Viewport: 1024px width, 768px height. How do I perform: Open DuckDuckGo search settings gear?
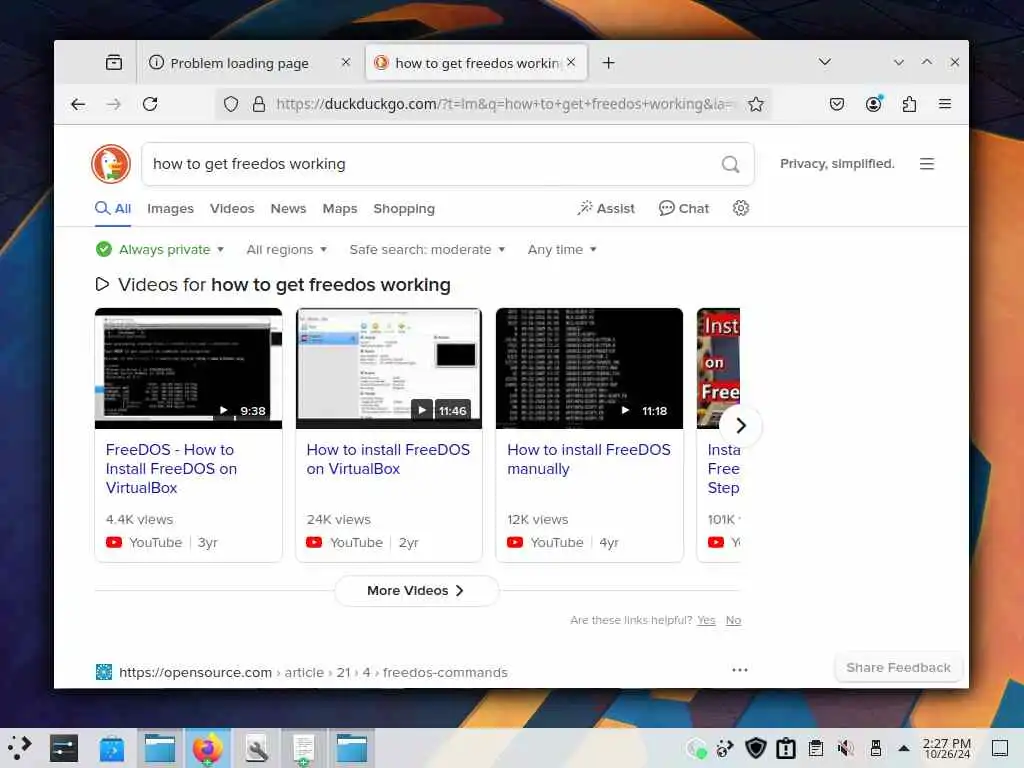[741, 208]
